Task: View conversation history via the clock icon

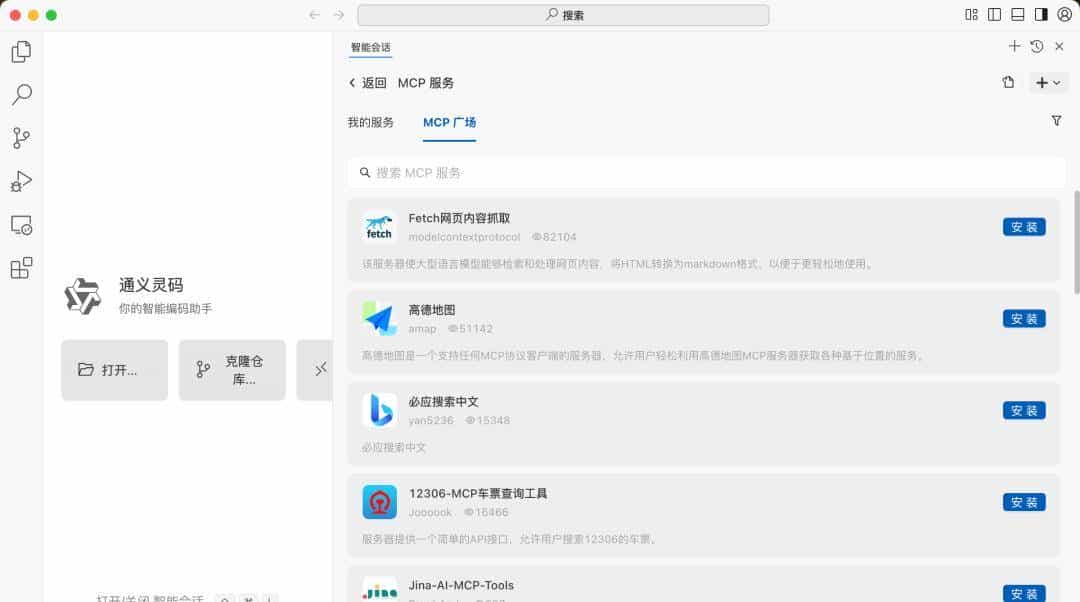Action: coord(1037,46)
